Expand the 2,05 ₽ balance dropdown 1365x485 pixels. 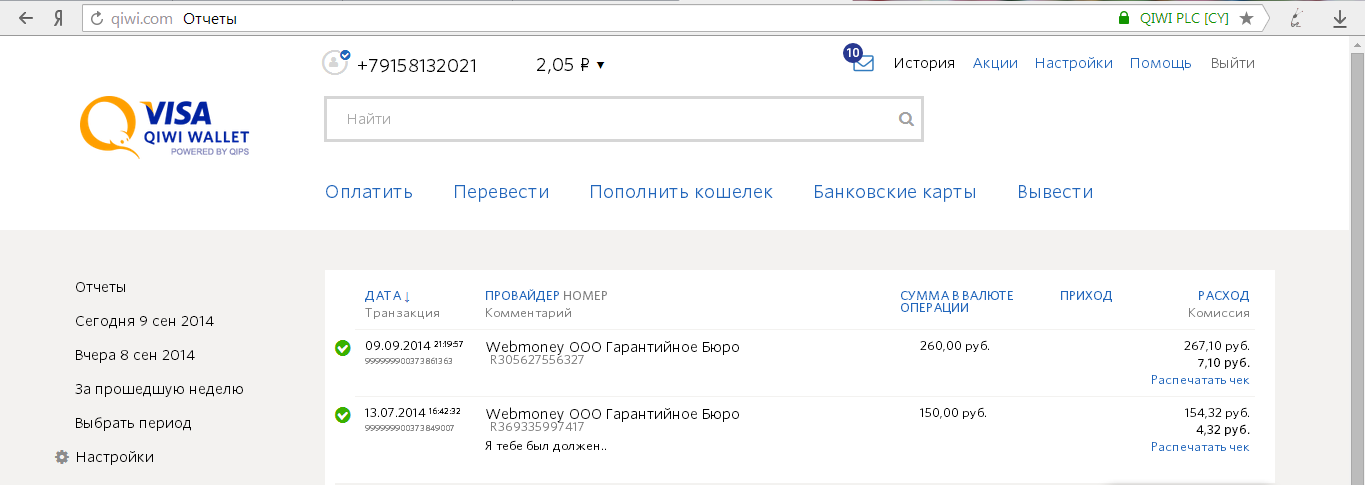coord(570,65)
